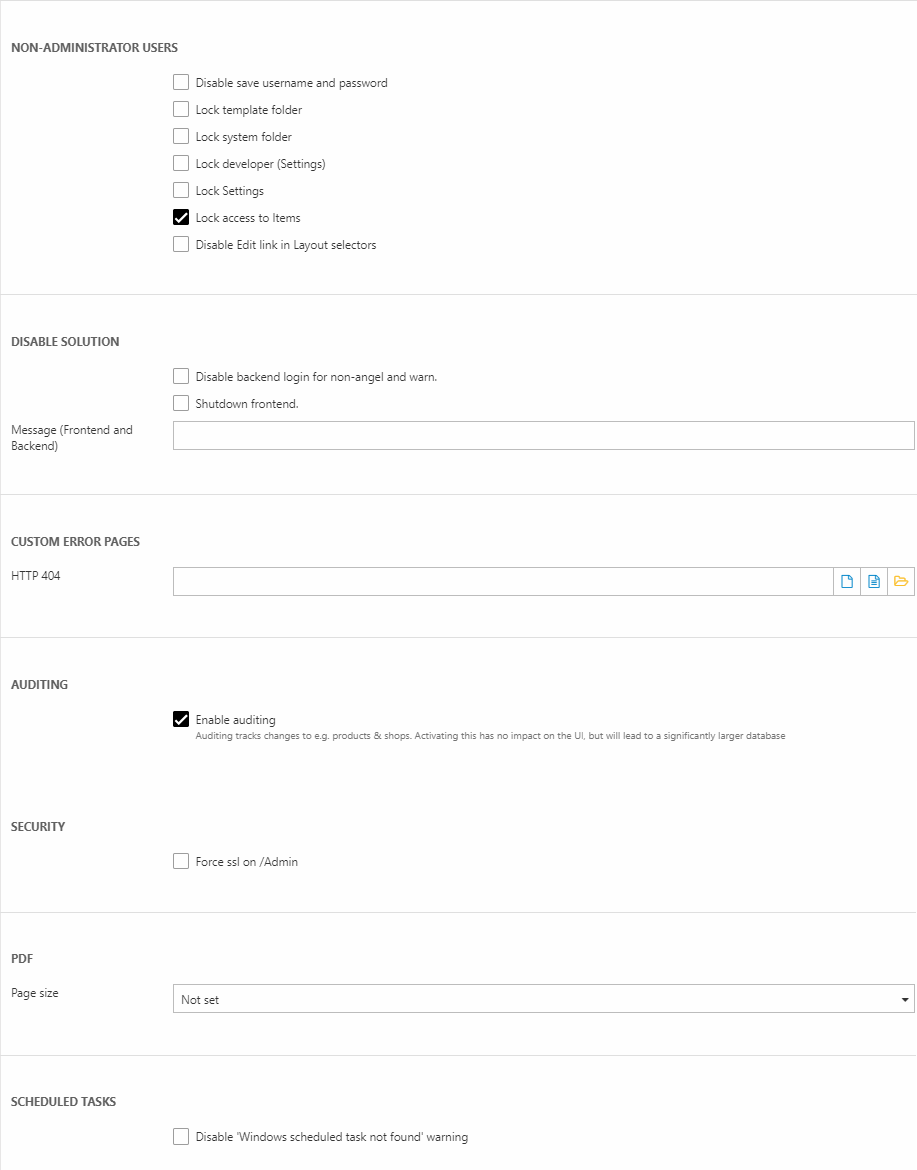Open the Page size dropdown

543,999
